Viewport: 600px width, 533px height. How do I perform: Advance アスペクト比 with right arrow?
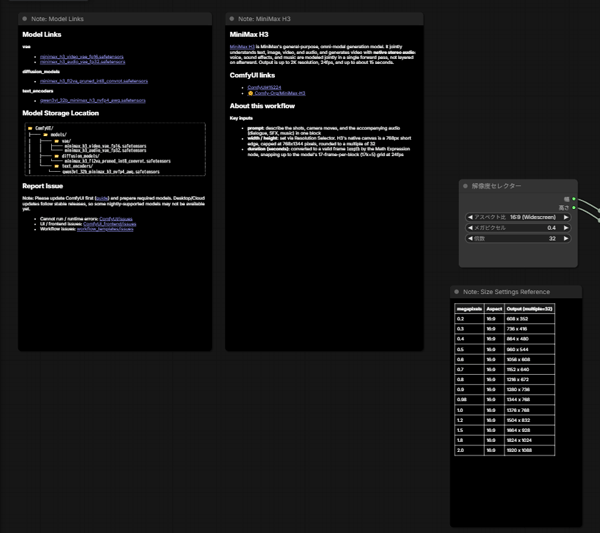[x=566, y=217]
